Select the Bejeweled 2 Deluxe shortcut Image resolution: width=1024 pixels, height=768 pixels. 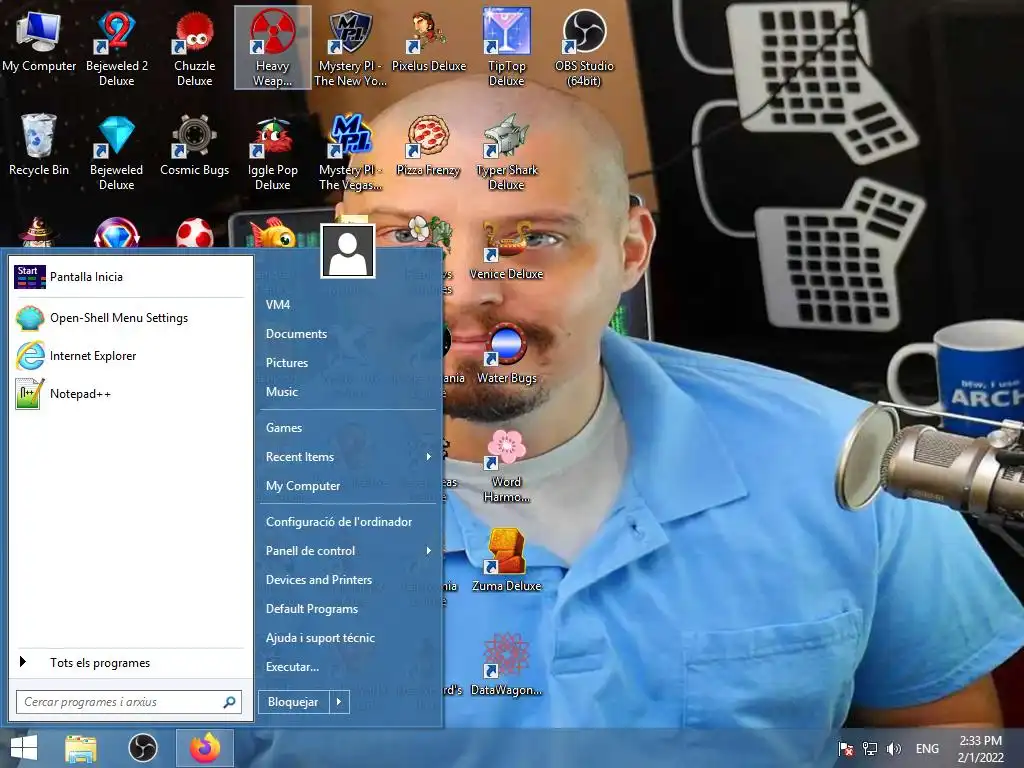pyautogui.click(x=116, y=48)
